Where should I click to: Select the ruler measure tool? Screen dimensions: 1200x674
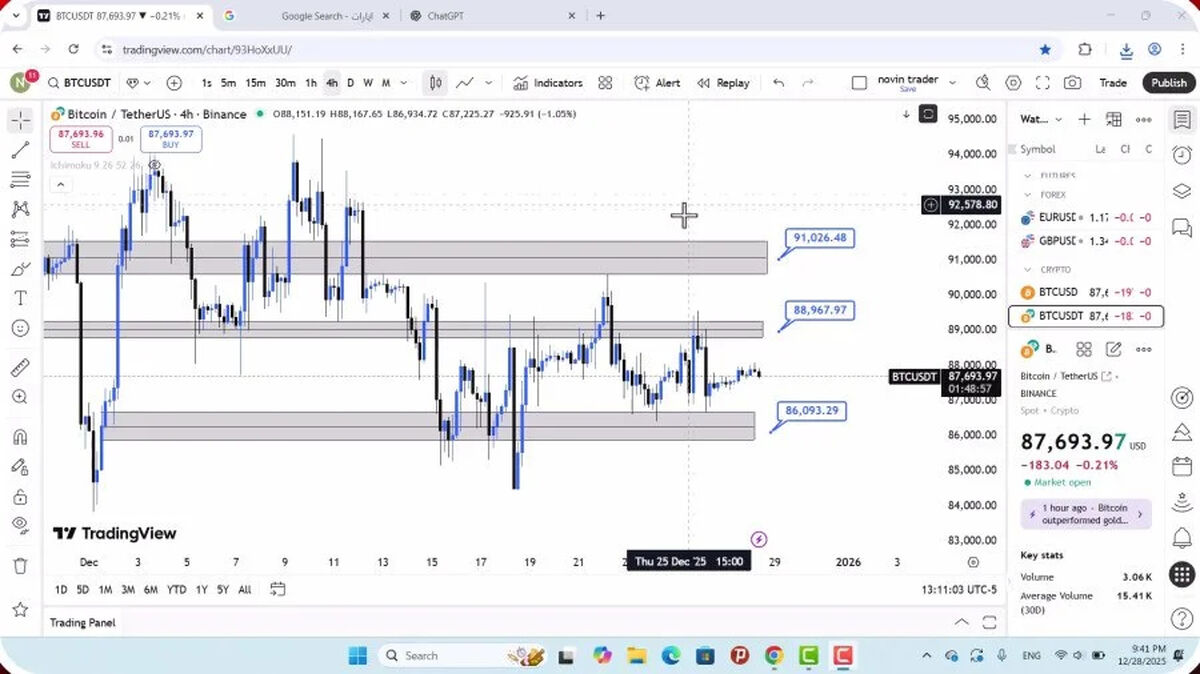point(20,367)
